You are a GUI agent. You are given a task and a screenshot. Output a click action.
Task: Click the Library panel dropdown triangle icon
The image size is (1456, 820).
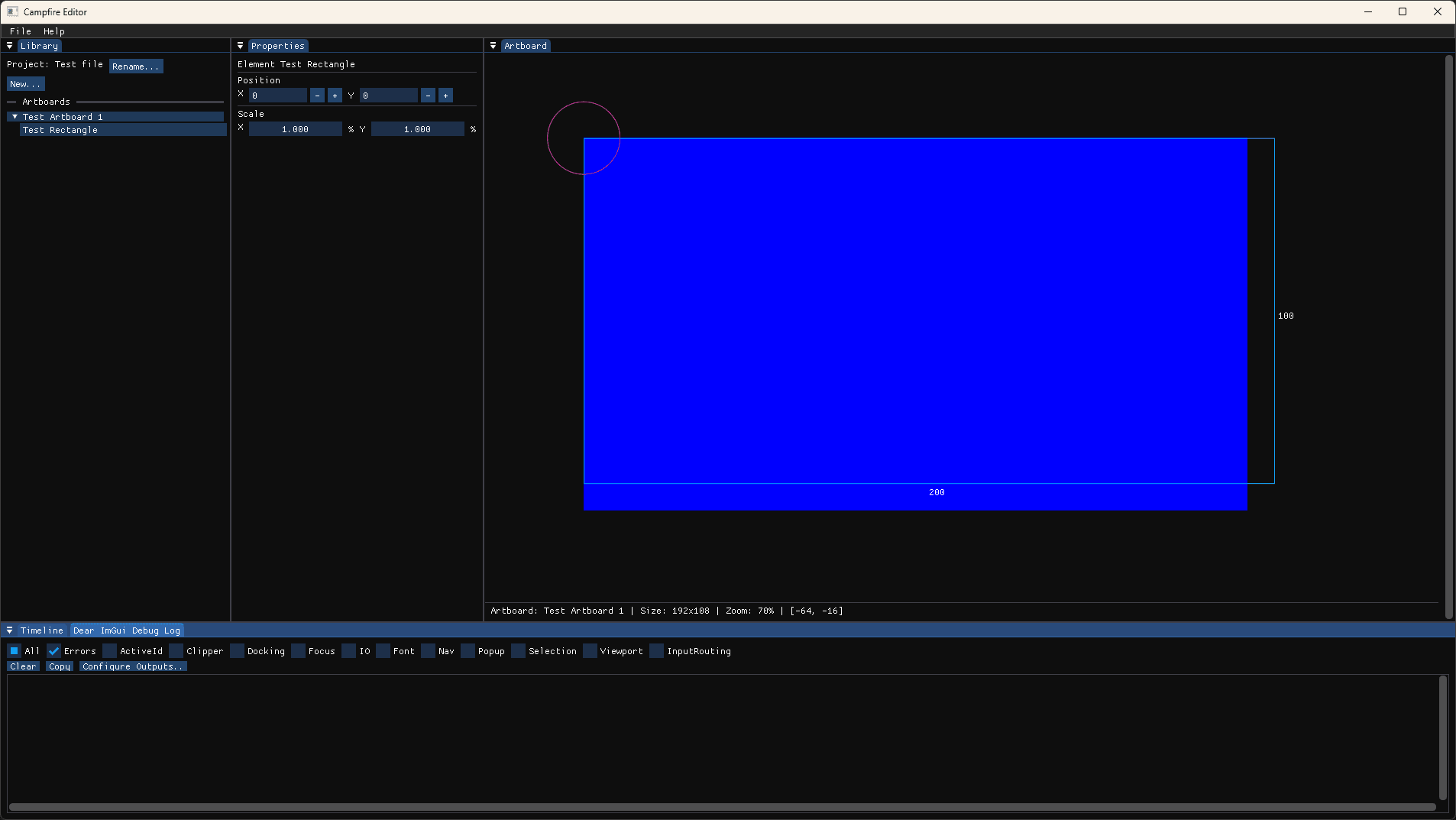[9, 46]
